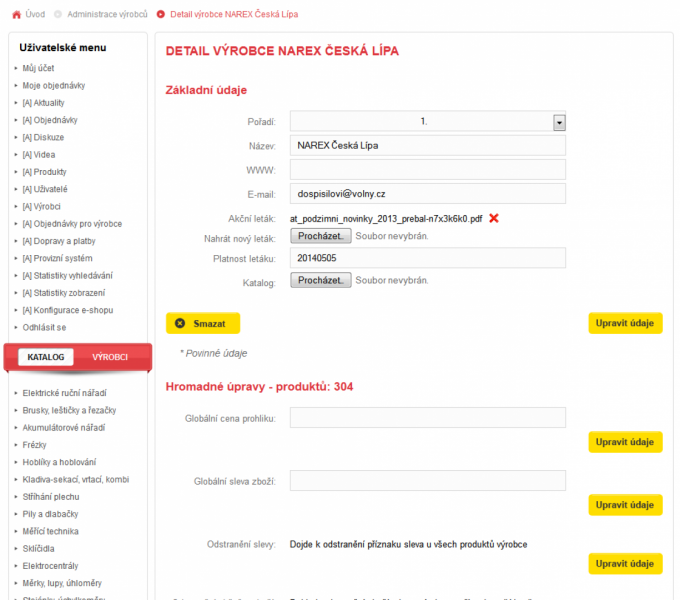Go to Administrace výrobců breadcrumb
The width and height of the screenshot is (680, 600).
107,14
